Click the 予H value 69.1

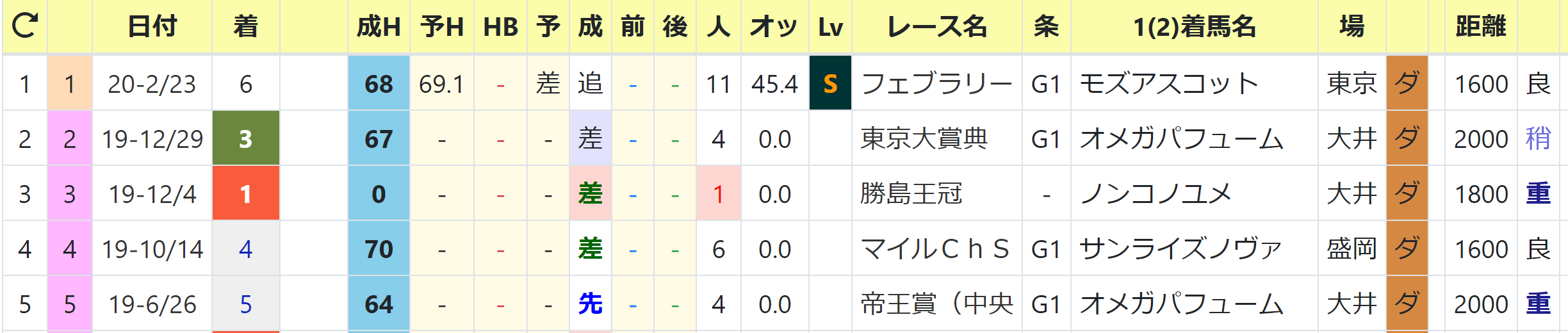(x=441, y=83)
